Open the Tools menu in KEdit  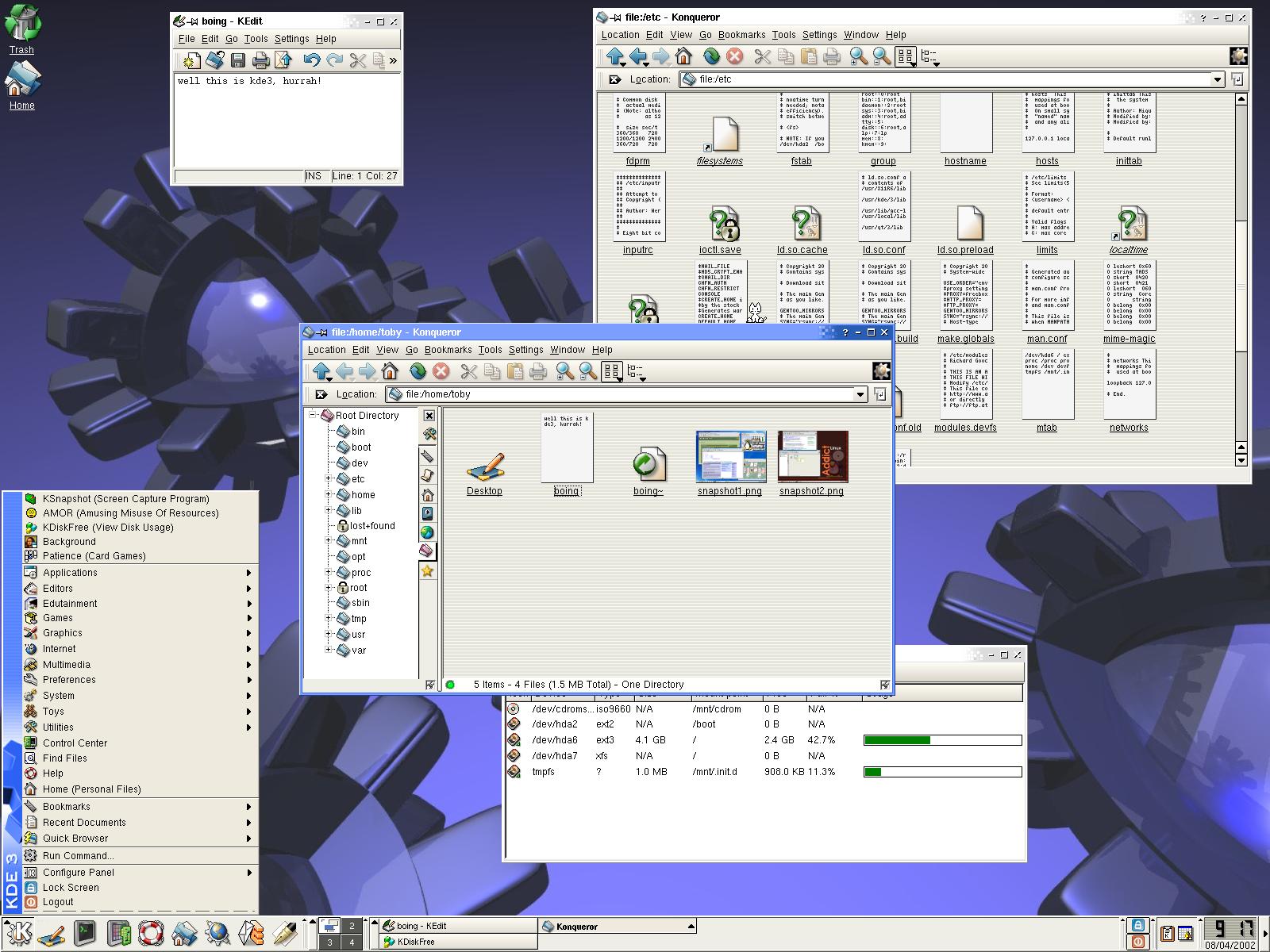pos(256,39)
